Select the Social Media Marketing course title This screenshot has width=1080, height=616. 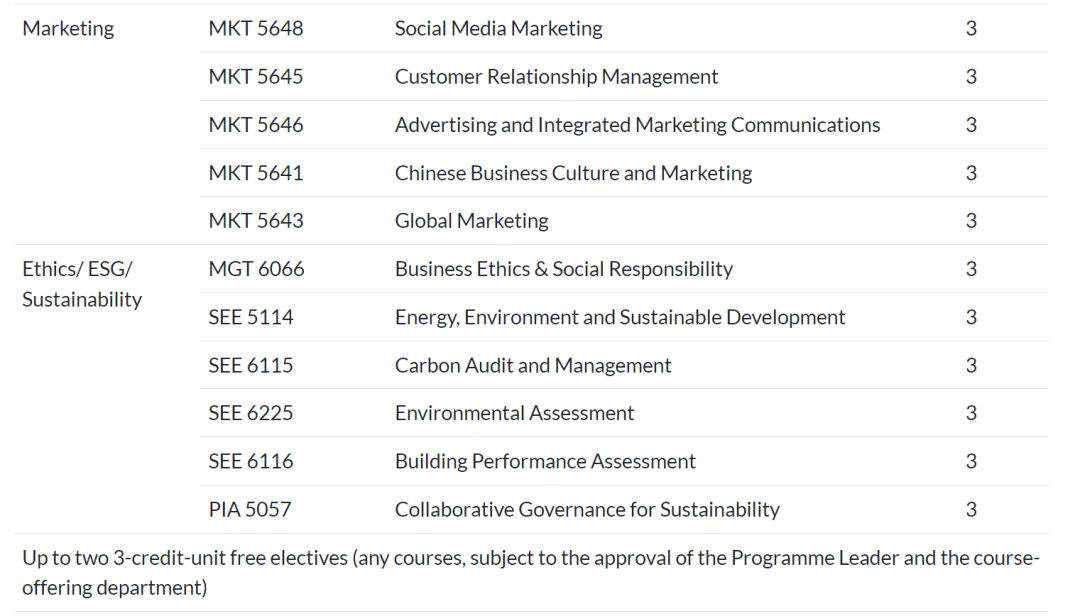coord(498,29)
